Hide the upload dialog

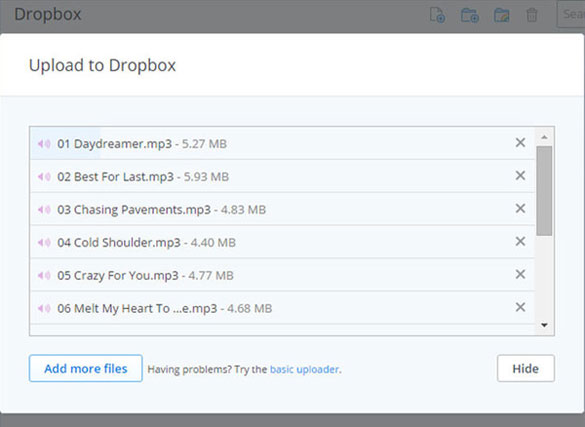click(x=526, y=368)
